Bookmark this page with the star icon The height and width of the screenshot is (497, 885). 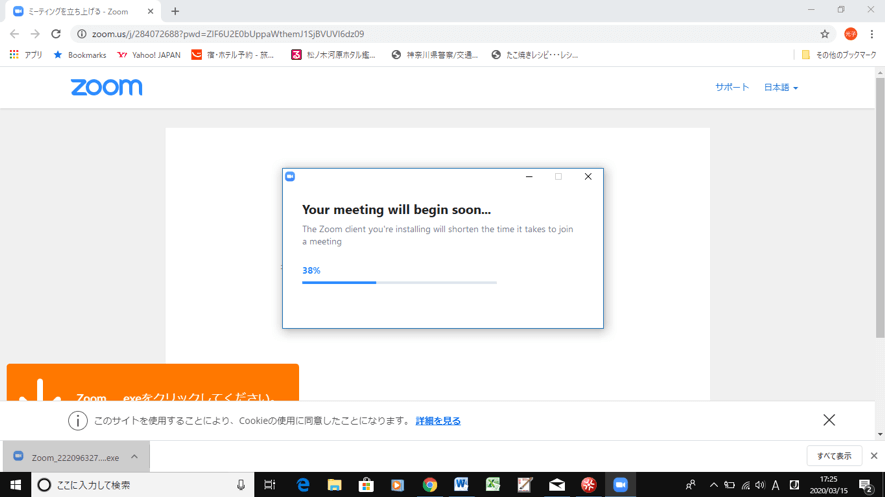825,34
